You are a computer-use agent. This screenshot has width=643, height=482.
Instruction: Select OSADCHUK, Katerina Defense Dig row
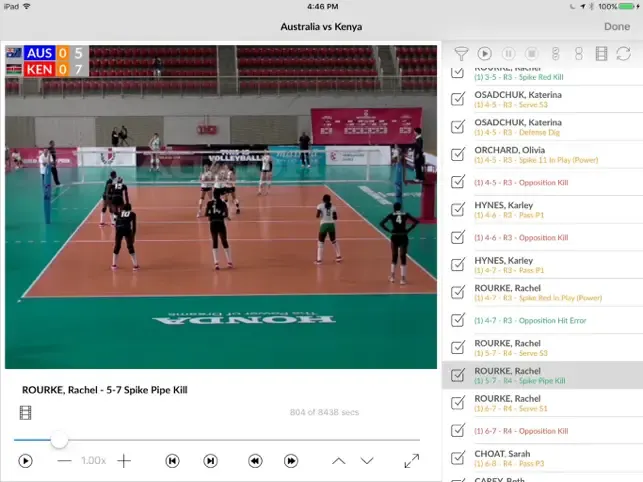coord(543,127)
